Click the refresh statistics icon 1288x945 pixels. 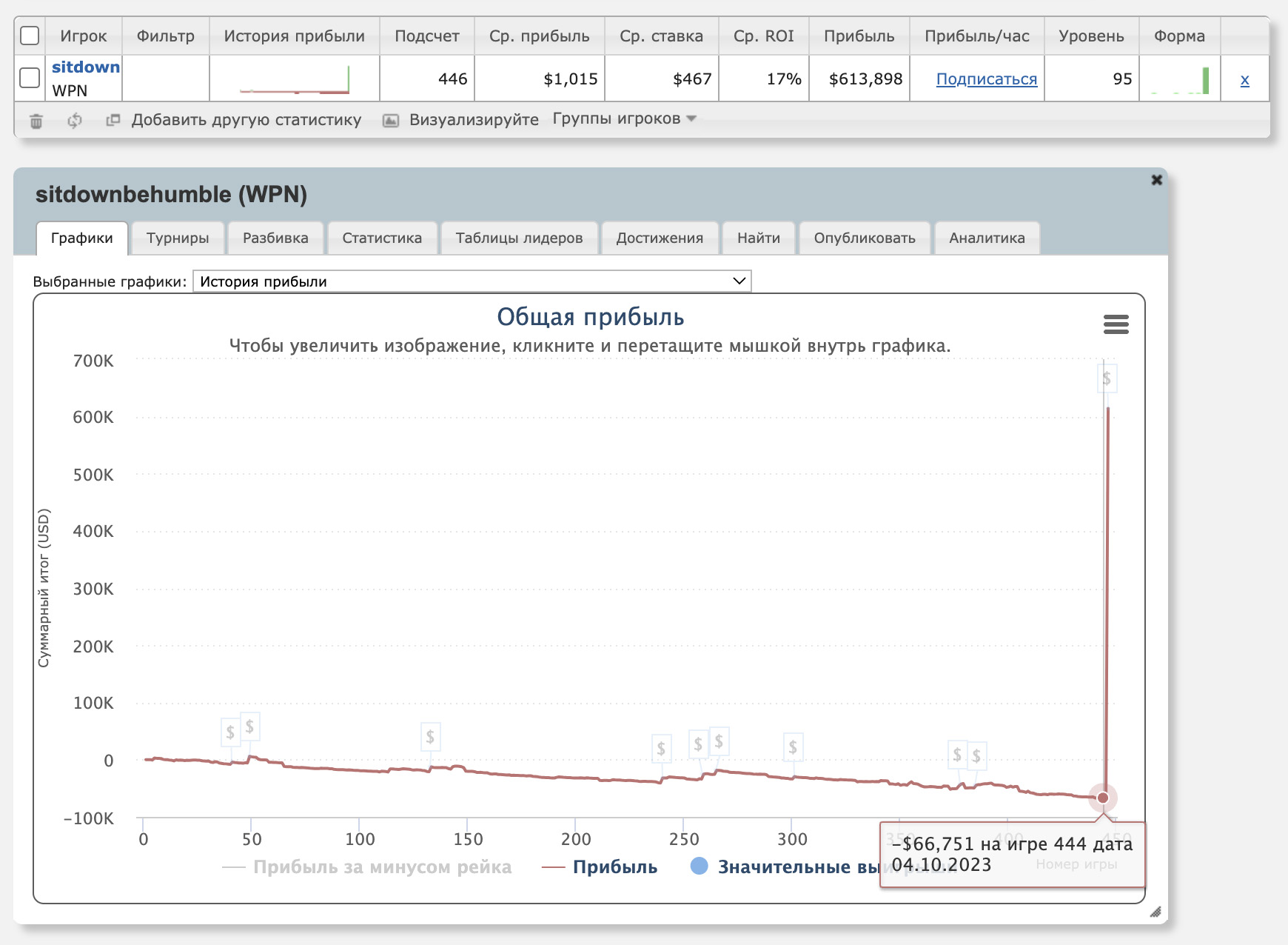74,121
